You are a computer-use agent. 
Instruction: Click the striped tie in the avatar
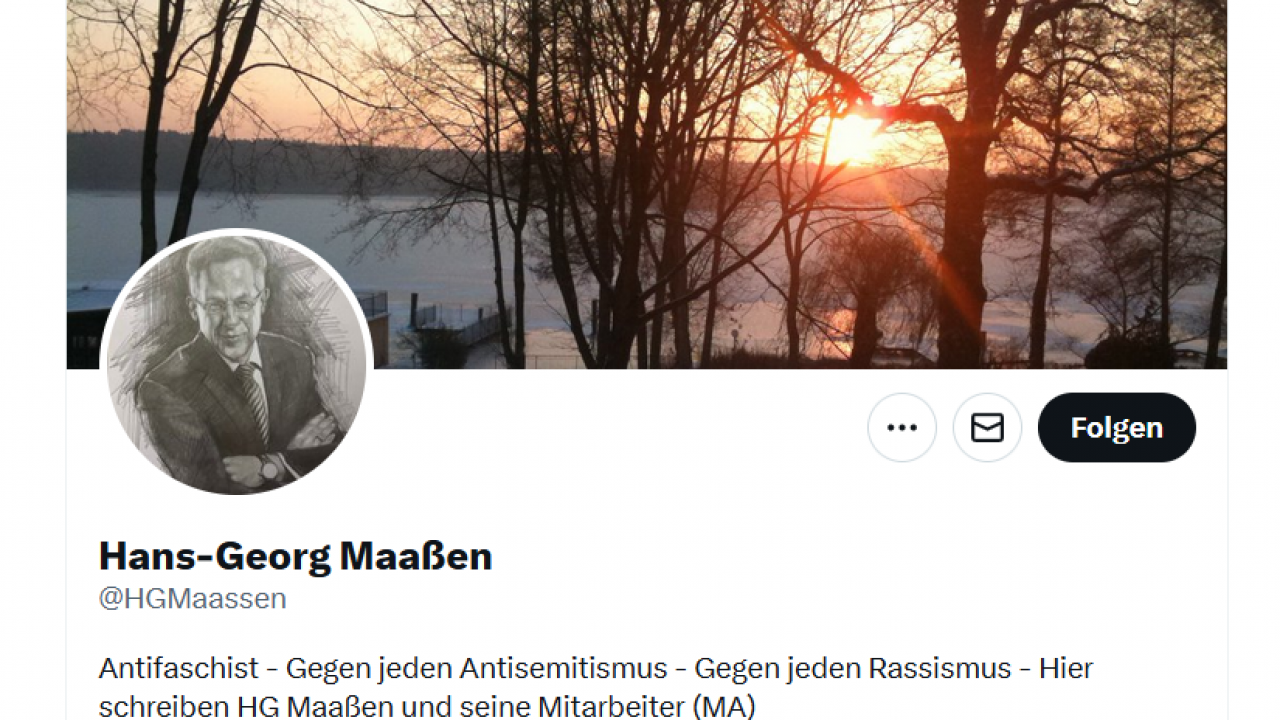pyautogui.click(x=253, y=398)
